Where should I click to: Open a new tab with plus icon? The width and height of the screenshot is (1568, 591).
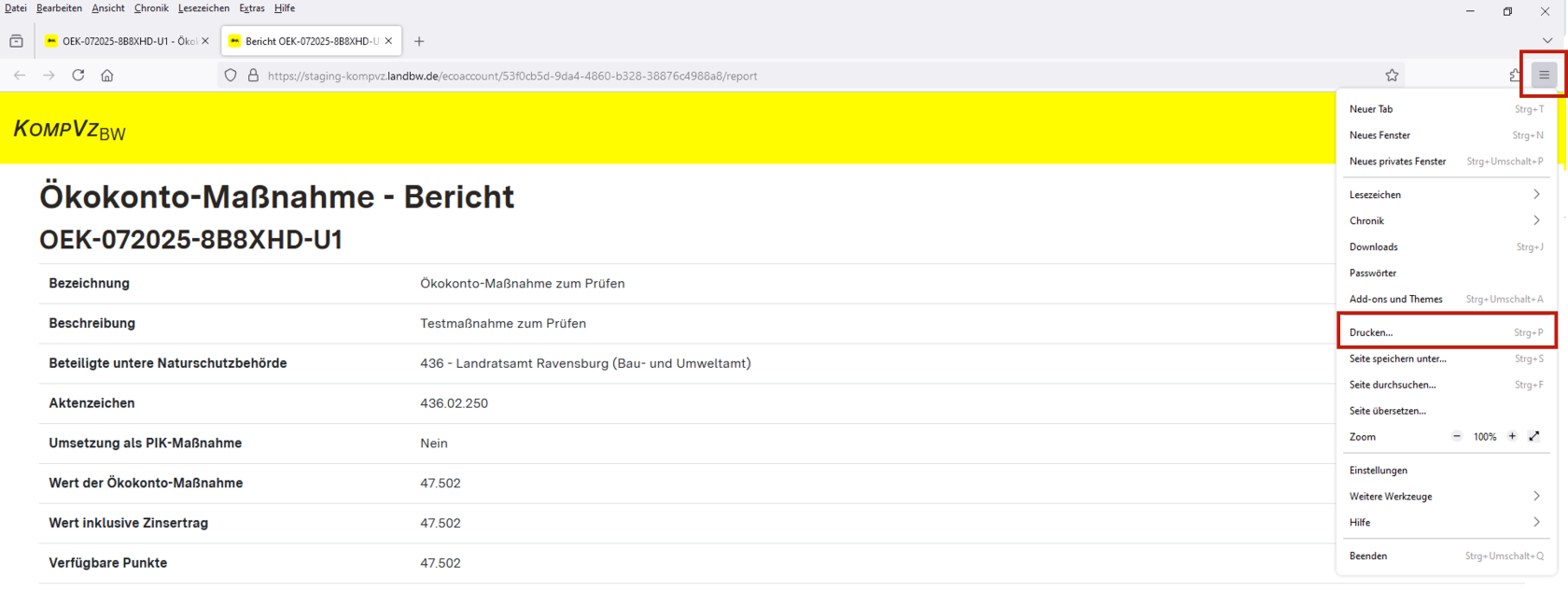tap(419, 41)
